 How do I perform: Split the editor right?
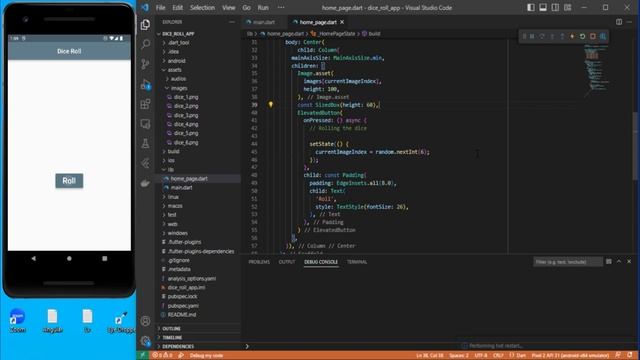click(x=619, y=22)
